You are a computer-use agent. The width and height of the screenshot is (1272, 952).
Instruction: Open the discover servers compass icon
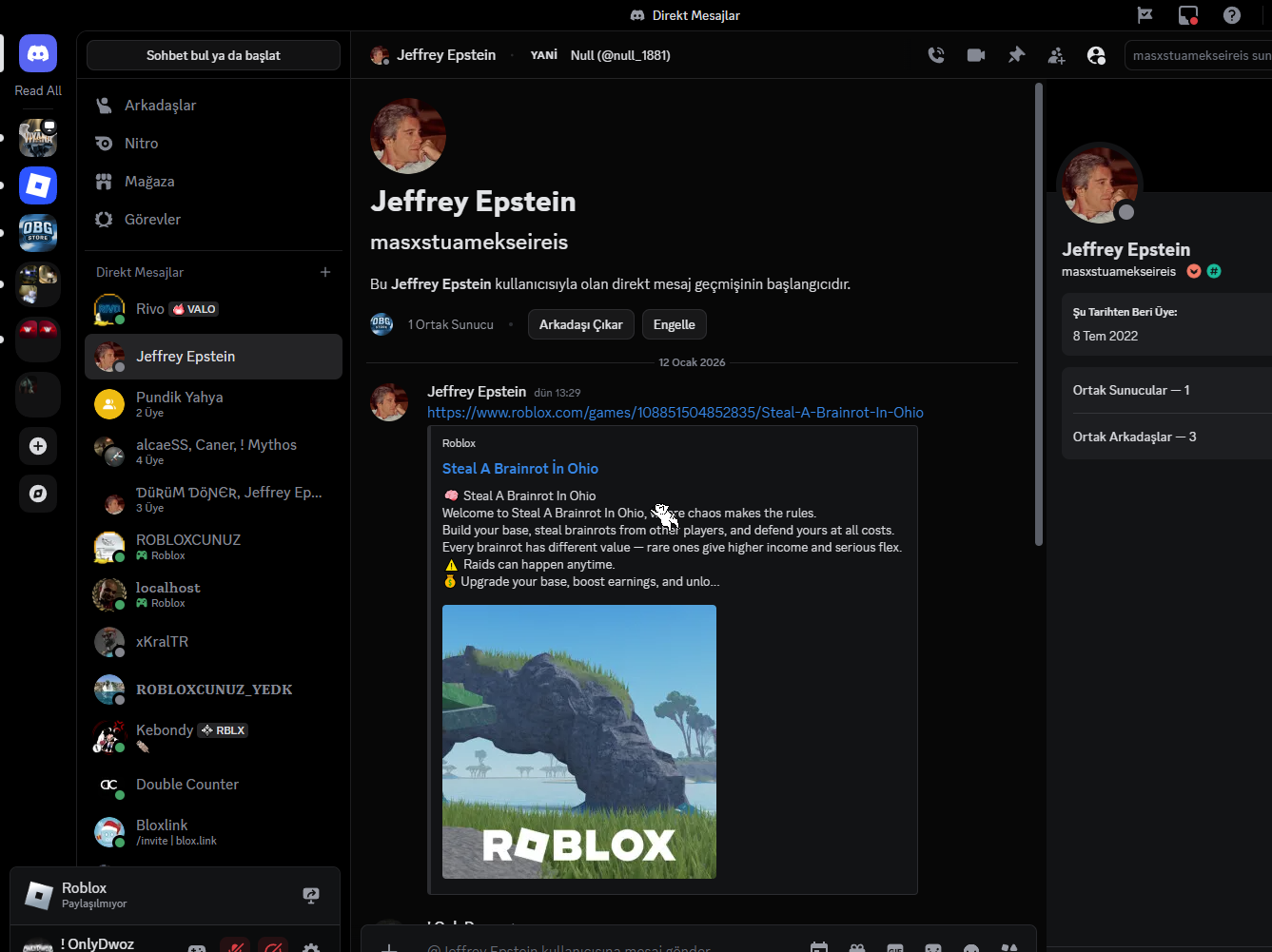tap(38, 494)
